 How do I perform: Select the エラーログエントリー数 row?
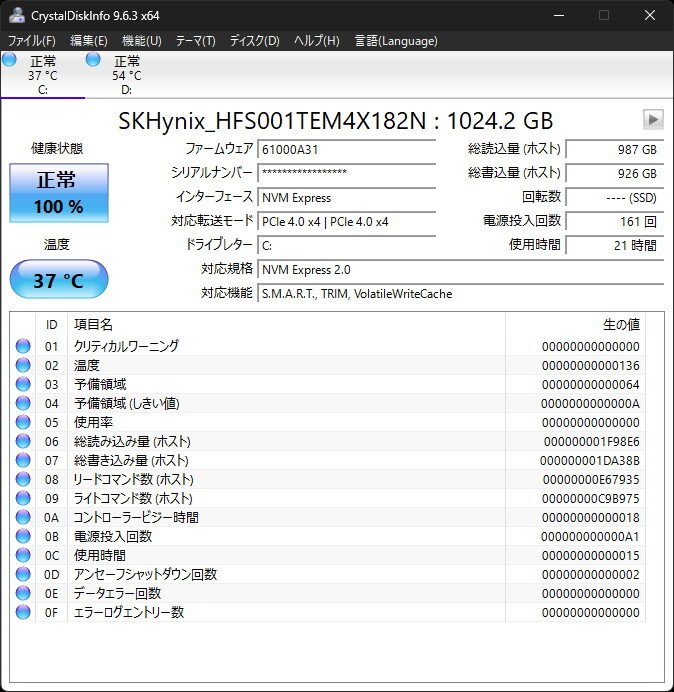328,612
